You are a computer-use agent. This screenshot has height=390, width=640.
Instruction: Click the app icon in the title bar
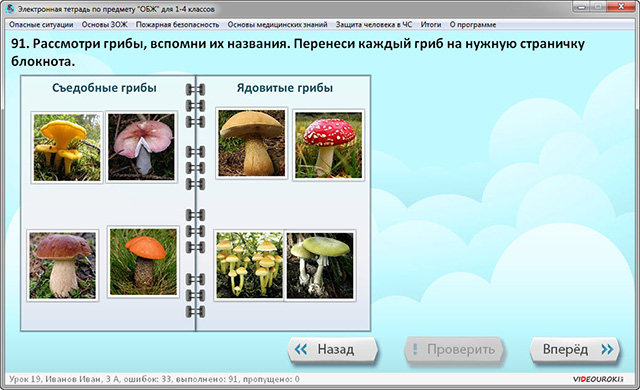pos(11,9)
